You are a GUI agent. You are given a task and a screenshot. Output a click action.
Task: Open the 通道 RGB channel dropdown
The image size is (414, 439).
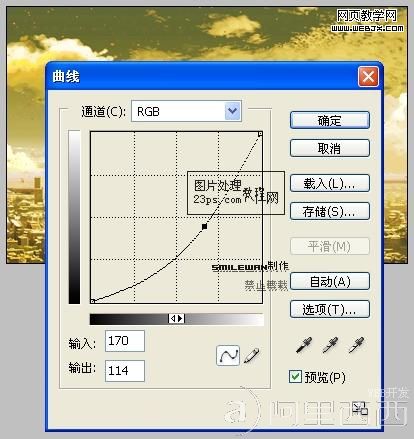(186, 111)
